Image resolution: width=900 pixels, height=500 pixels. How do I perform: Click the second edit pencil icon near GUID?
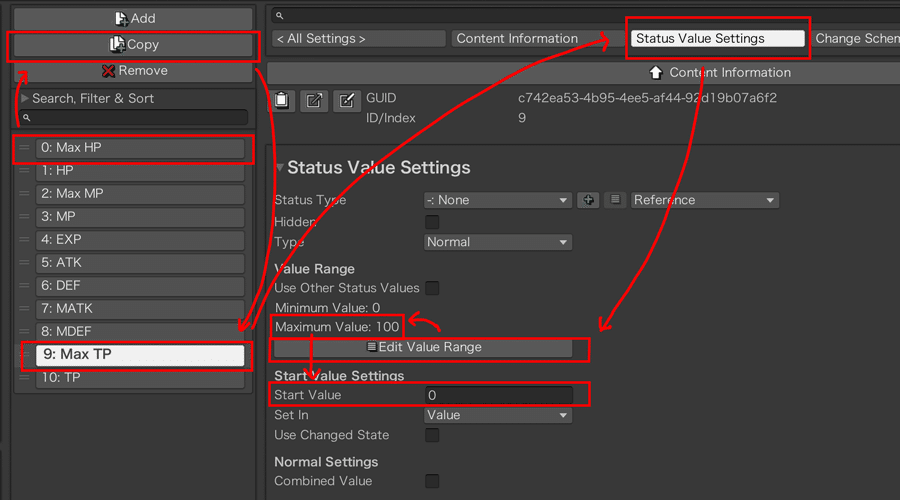tap(347, 100)
